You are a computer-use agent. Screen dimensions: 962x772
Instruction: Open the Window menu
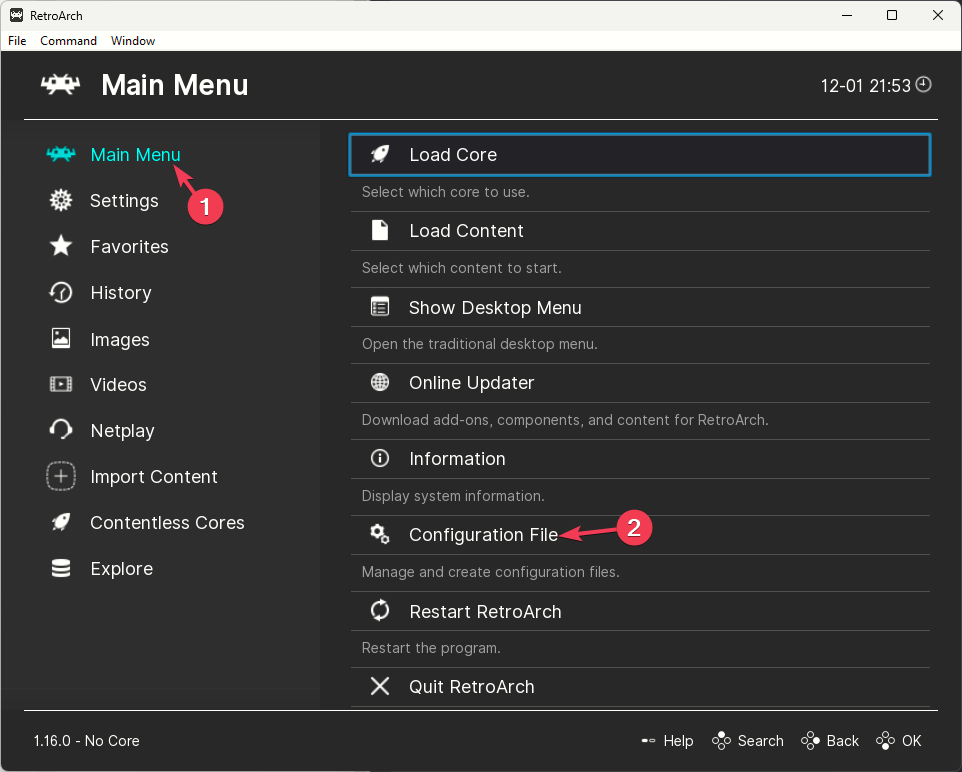coord(132,41)
